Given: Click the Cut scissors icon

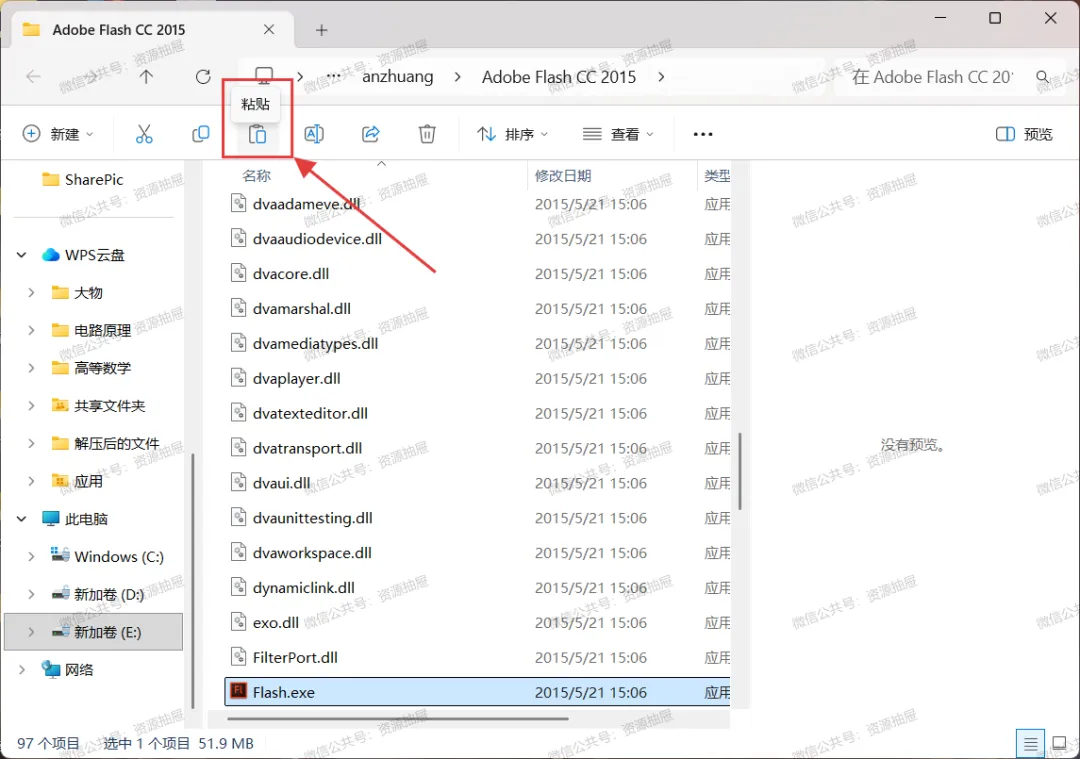Looking at the screenshot, I should coord(144,134).
